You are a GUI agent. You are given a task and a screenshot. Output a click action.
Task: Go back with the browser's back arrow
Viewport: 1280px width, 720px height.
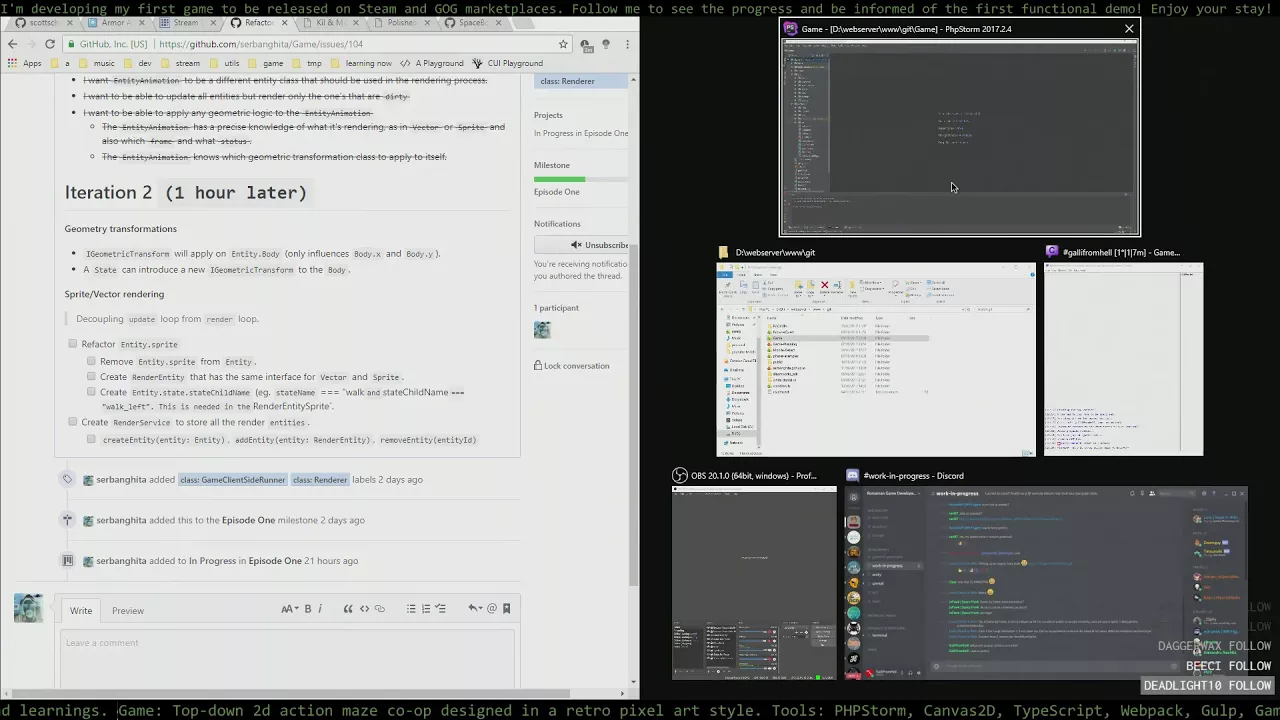(12, 44)
